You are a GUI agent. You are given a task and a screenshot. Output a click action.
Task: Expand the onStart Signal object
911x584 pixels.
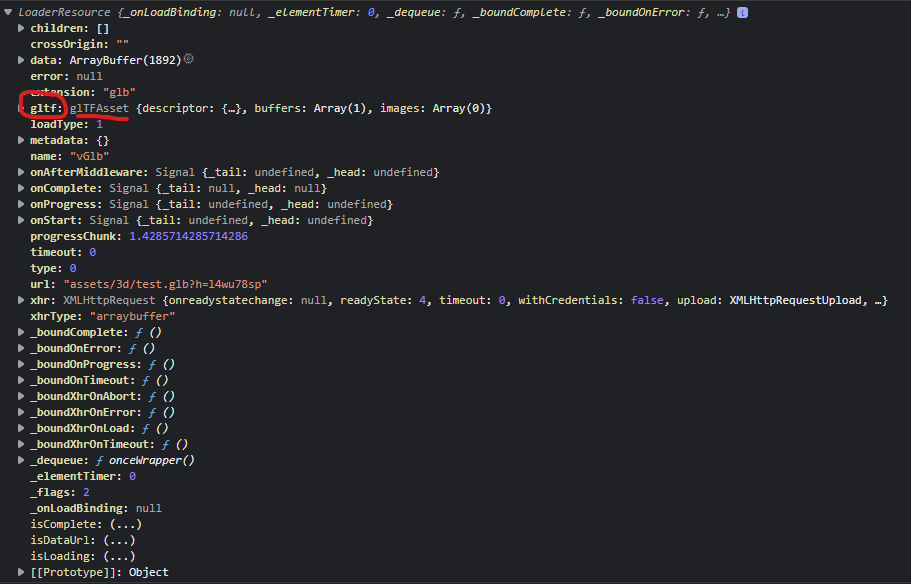tap(20, 219)
